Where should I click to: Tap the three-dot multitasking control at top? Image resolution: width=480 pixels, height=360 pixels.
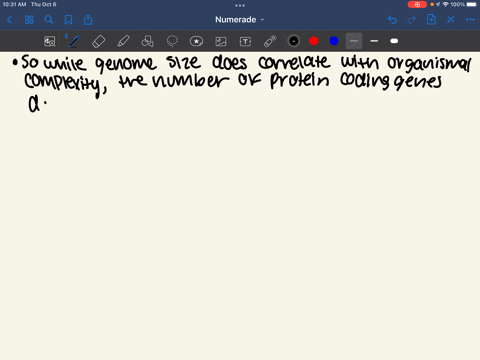click(x=240, y=5)
